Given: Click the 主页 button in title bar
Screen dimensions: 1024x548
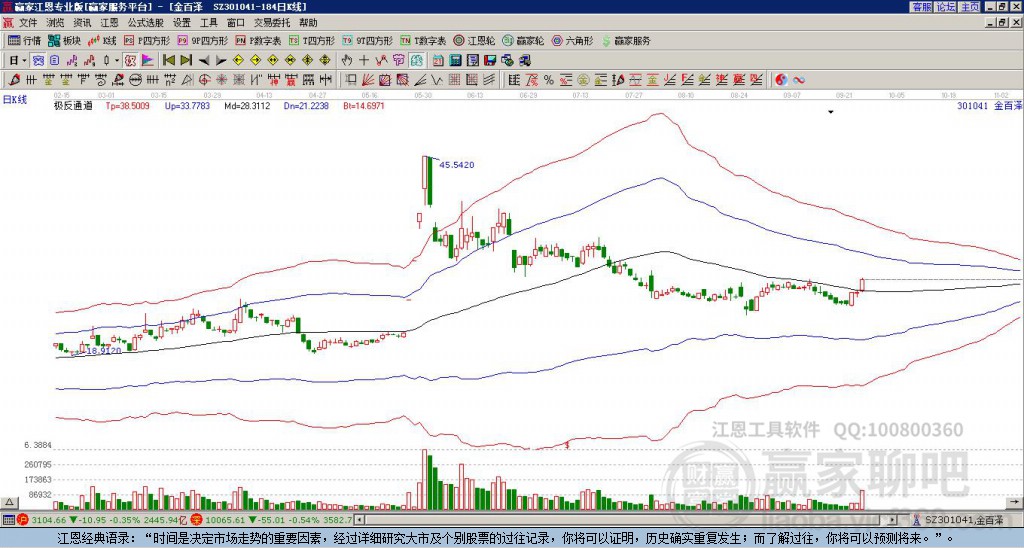Looking at the screenshot, I should 970,7.
